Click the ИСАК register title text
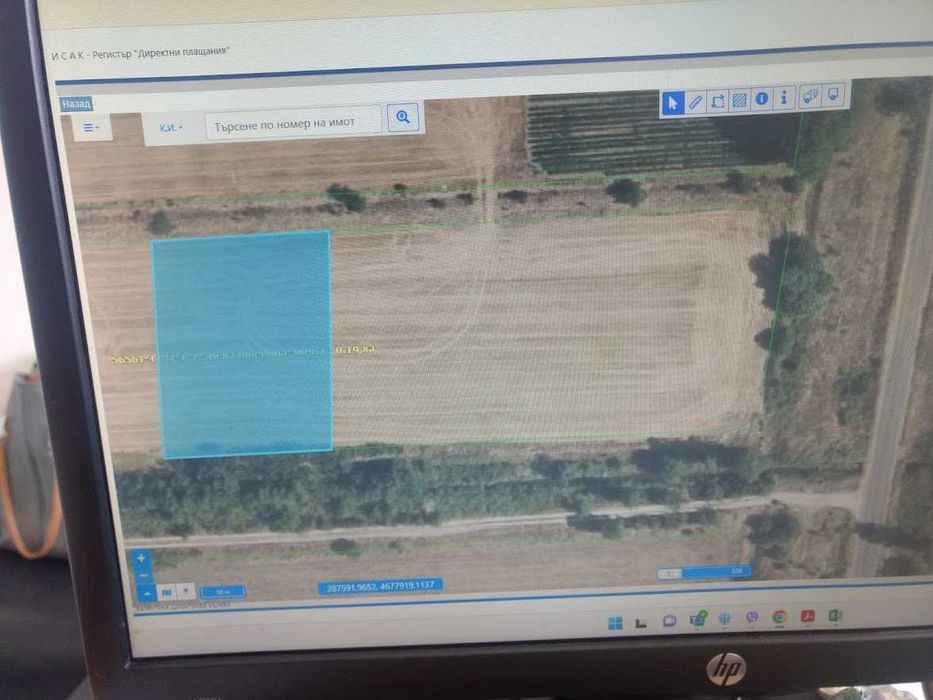933x700 pixels. (x=140, y=53)
